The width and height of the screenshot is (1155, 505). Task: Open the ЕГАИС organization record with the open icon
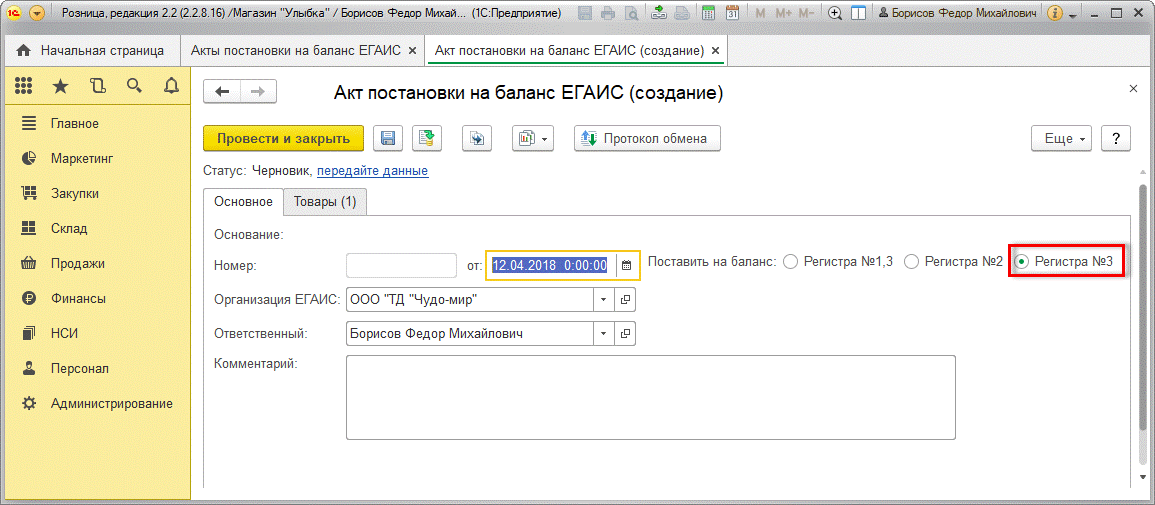(x=626, y=300)
